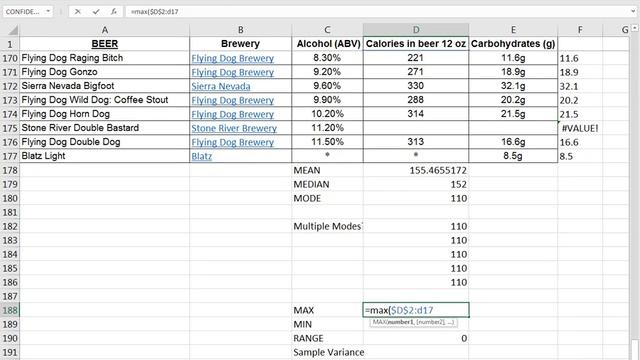Screen dimensions: 640x360
Task: Expand the formula bar with the chevron
Action: (633, 11)
